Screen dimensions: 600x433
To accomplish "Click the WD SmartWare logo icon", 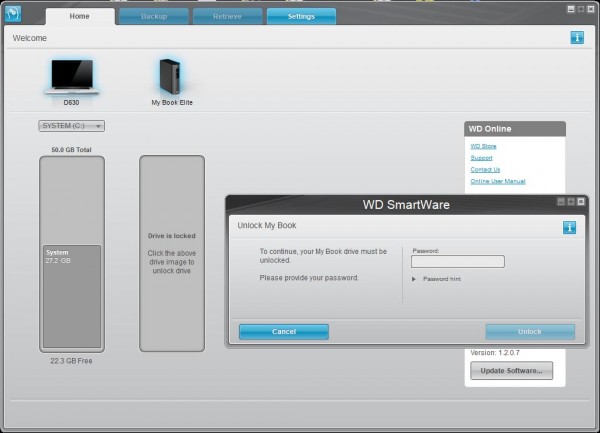I will (x=13, y=13).
